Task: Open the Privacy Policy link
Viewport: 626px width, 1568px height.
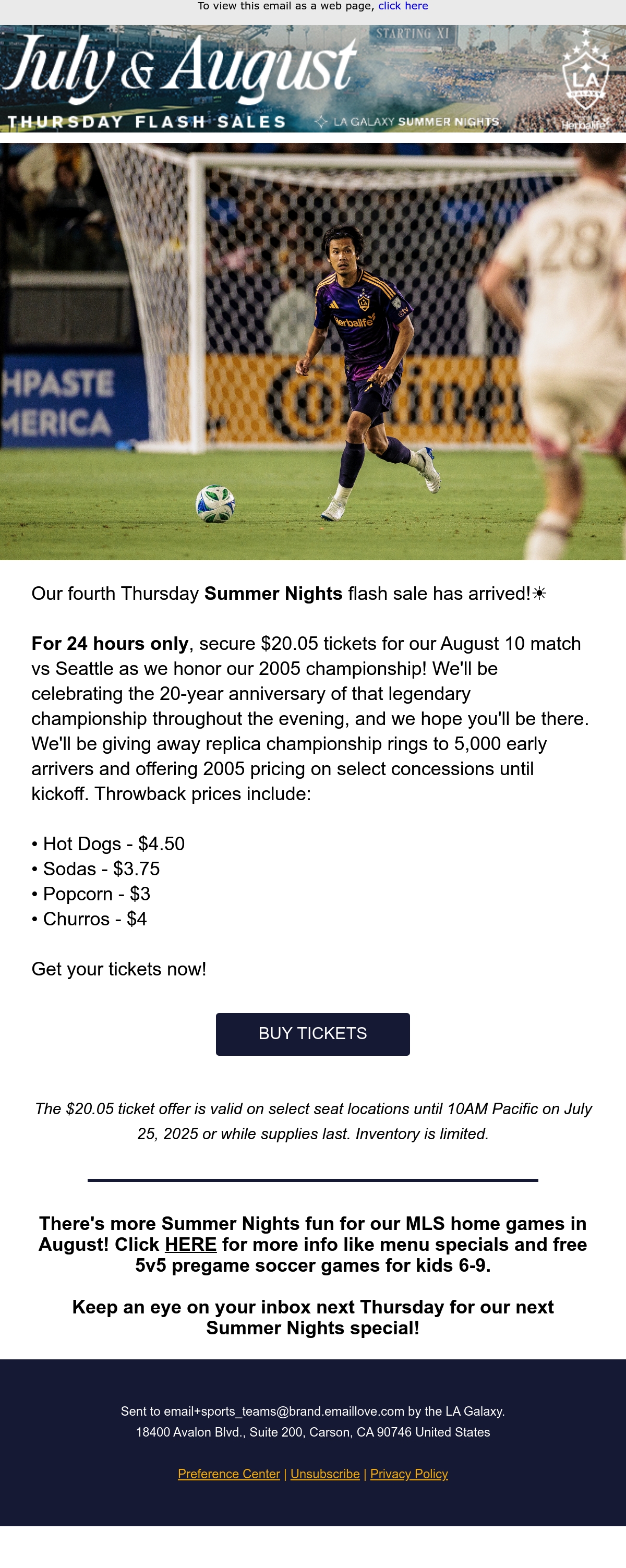Action: pos(409,1474)
